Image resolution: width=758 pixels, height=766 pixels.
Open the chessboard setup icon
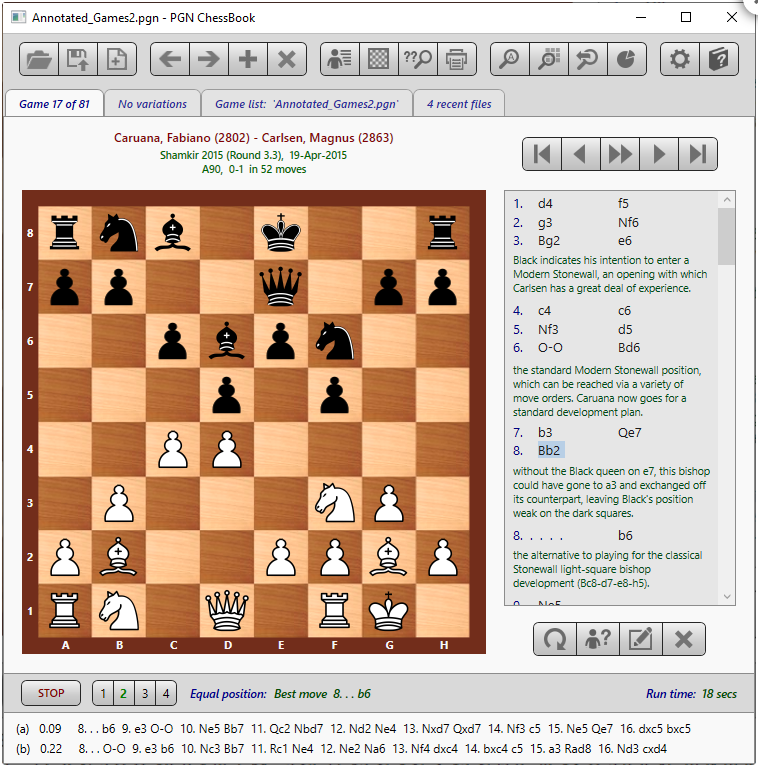(x=379, y=59)
